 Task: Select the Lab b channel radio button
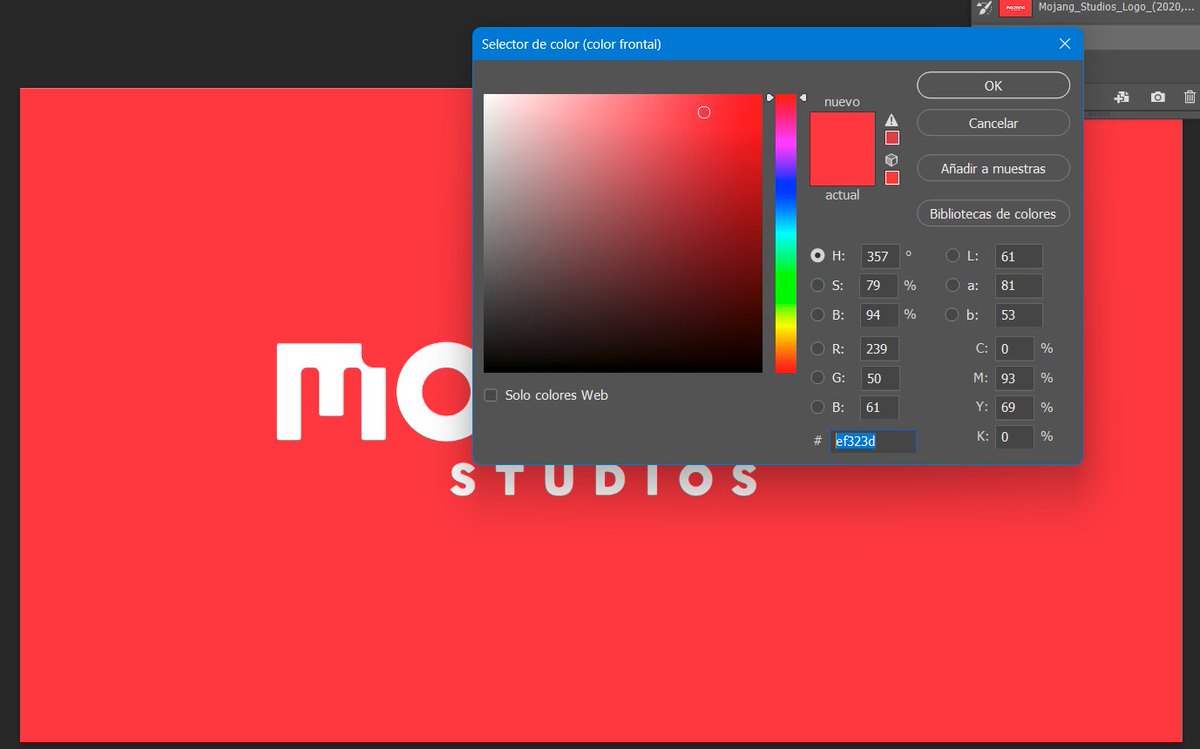pyautogui.click(x=952, y=314)
